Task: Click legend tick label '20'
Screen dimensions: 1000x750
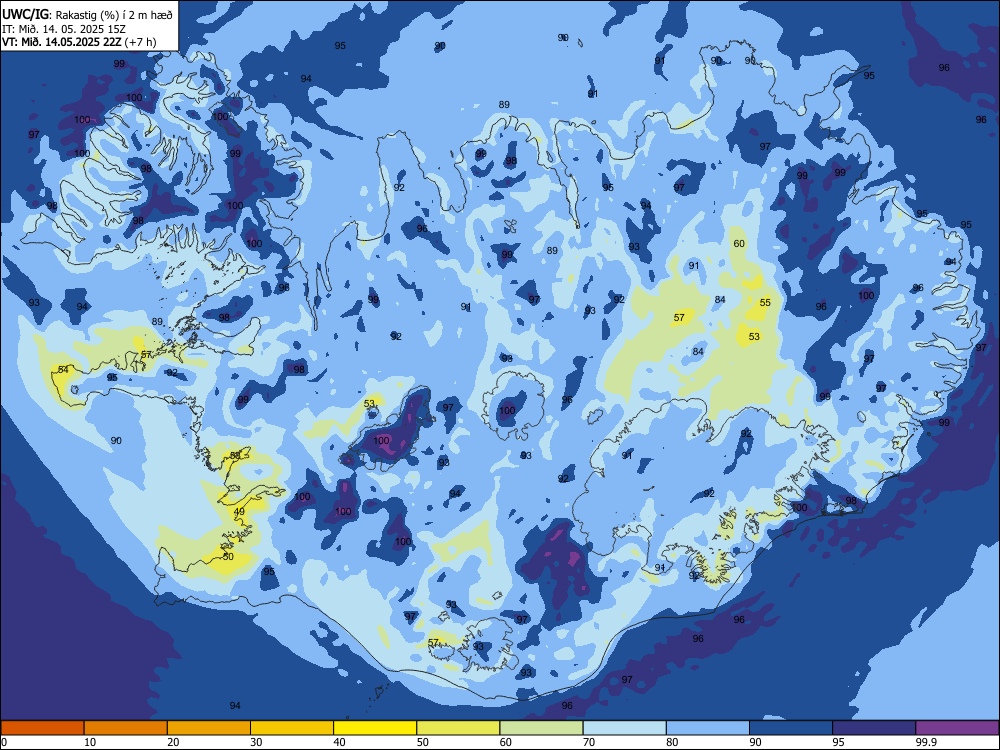Action: tap(173, 742)
